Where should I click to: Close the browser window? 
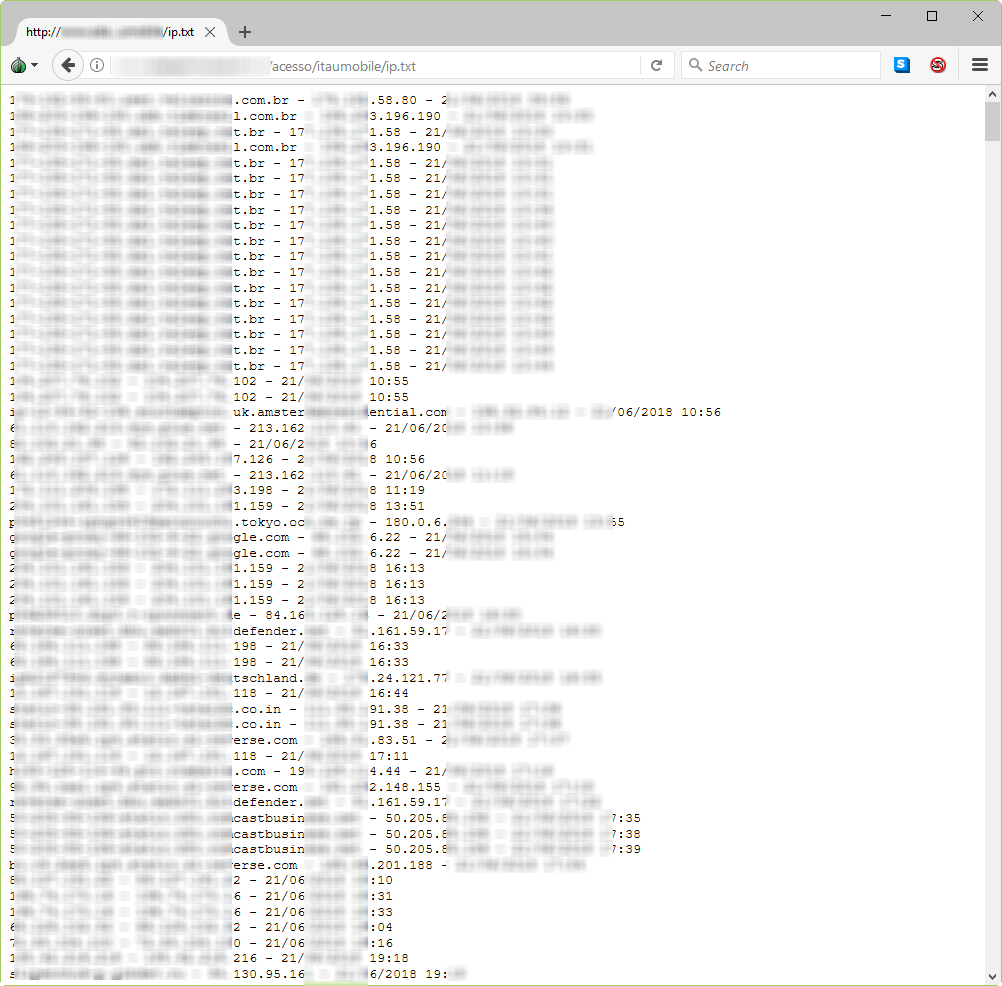click(x=978, y=16)
